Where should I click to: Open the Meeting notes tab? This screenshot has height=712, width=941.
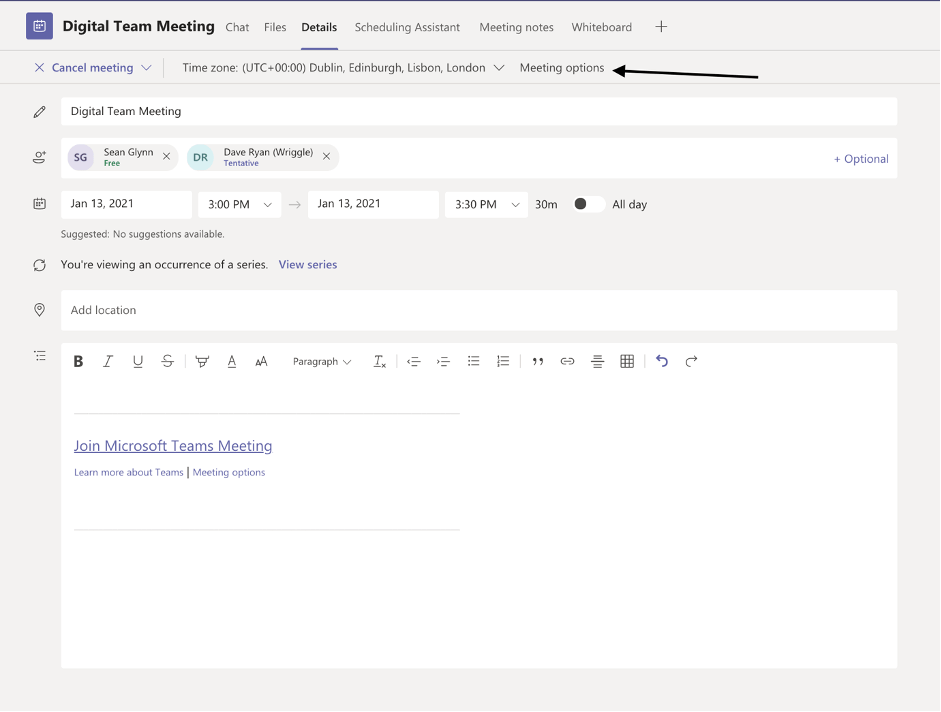(516, 27)
